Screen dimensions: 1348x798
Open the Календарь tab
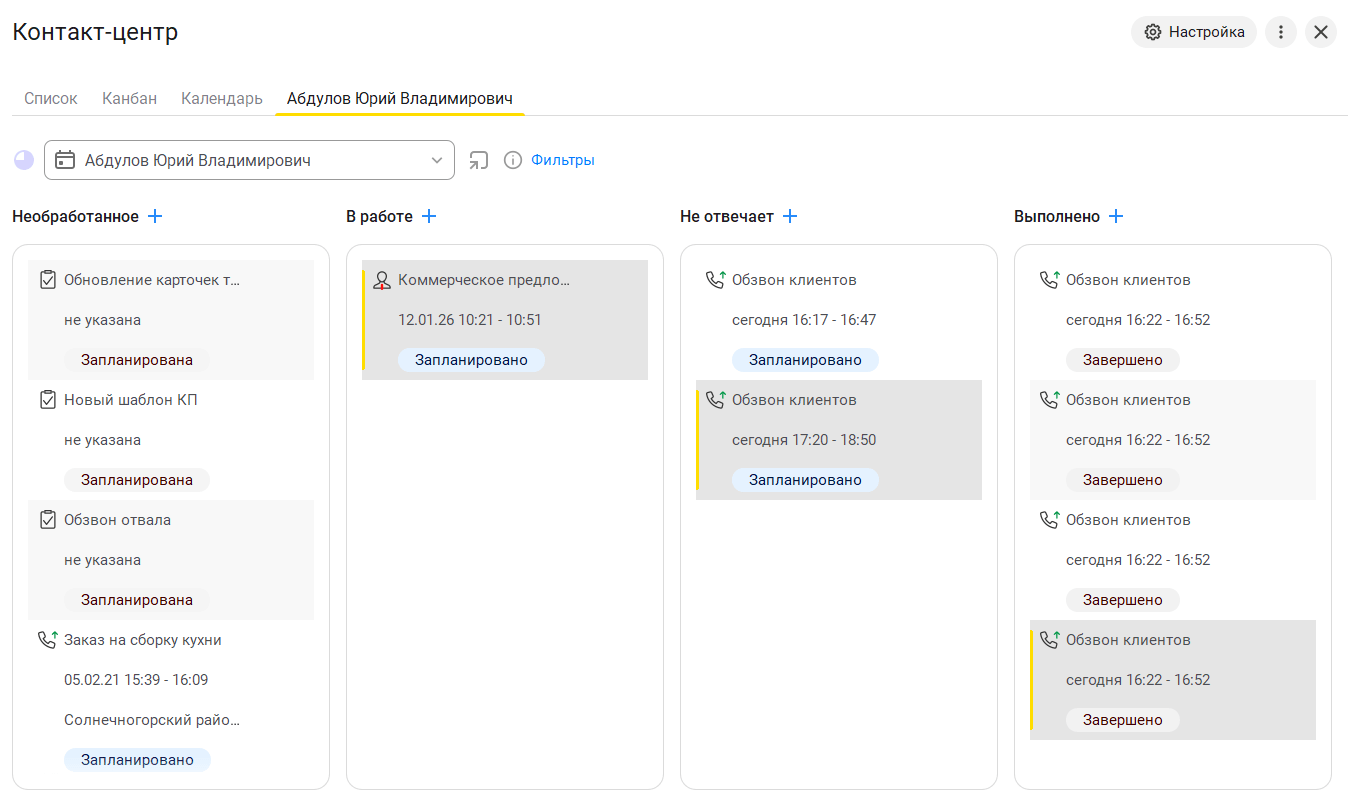[x=221, y=98]
